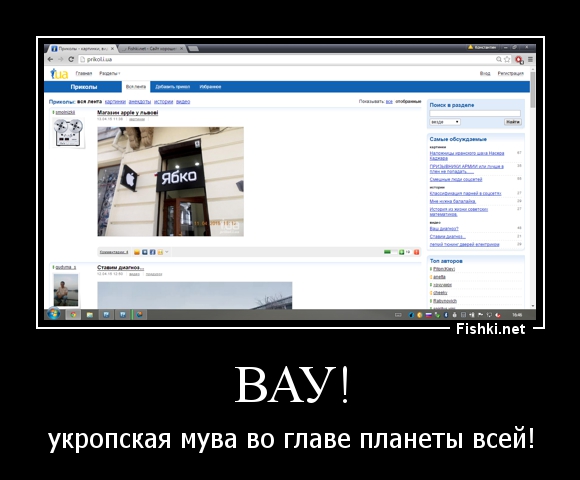Expand more share options arrow

tap(167, 252)
